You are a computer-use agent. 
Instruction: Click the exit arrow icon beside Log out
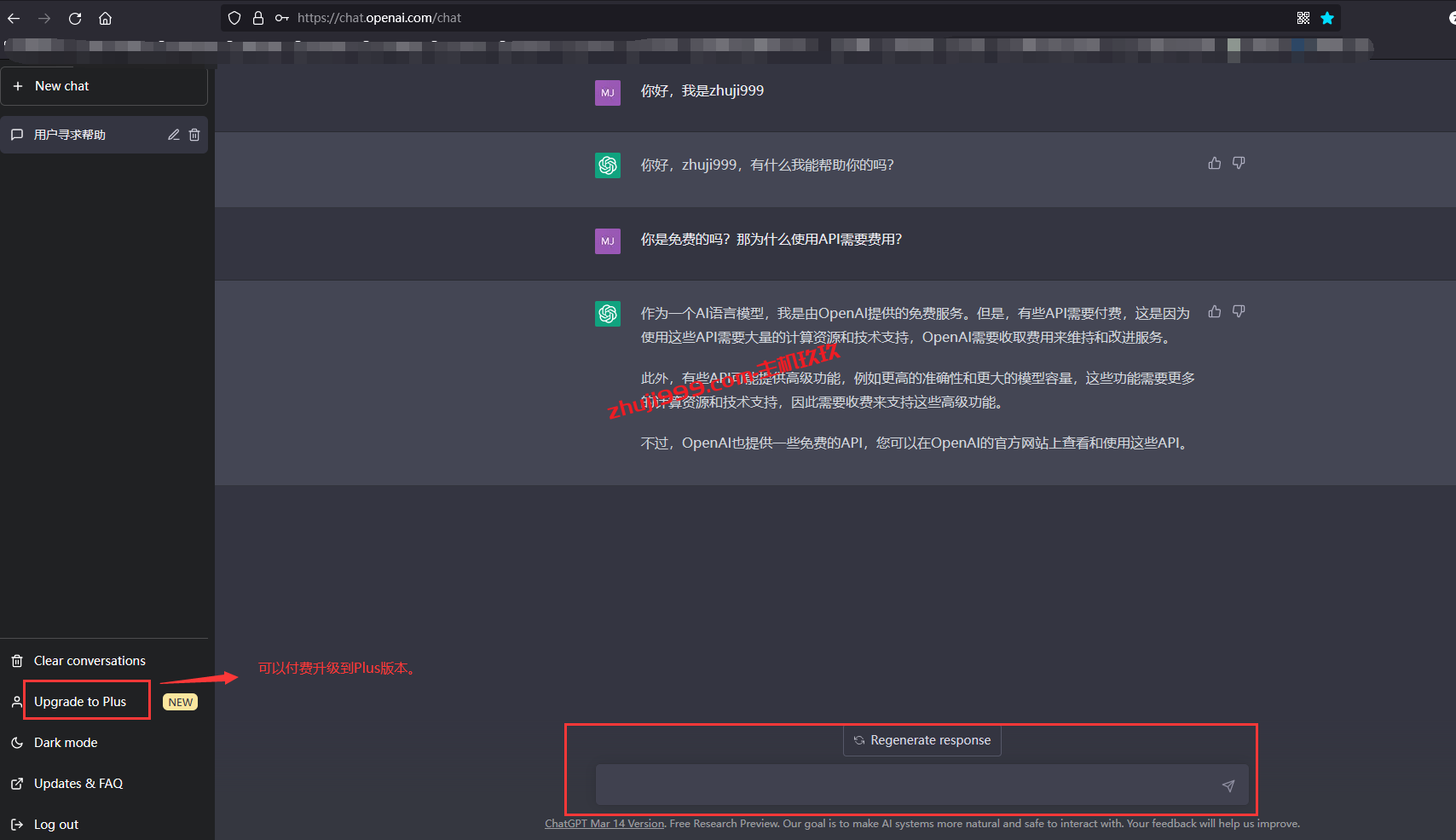tap(17, 825)
